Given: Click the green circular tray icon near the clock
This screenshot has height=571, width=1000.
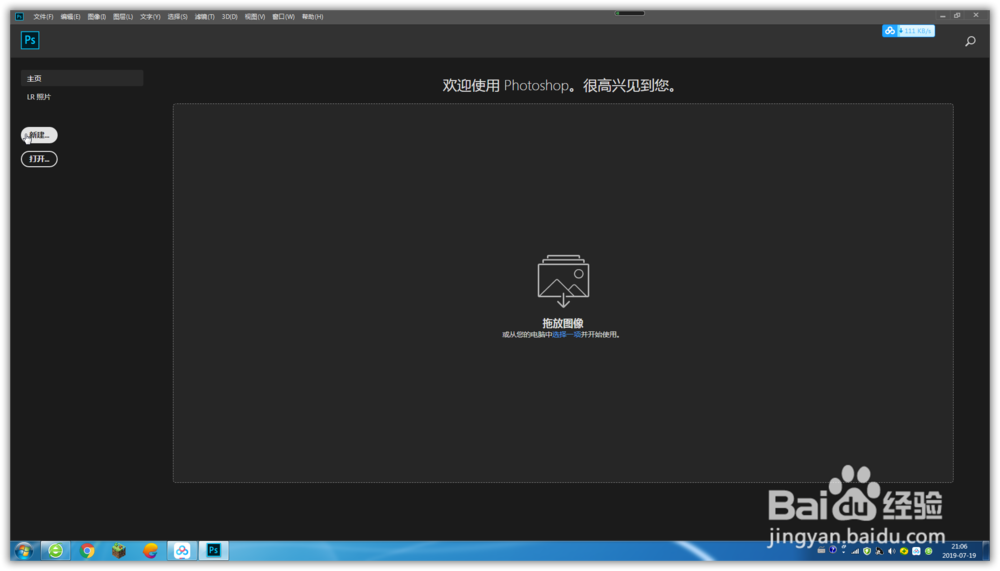Looking at the screenshot, I should (929, 551).
